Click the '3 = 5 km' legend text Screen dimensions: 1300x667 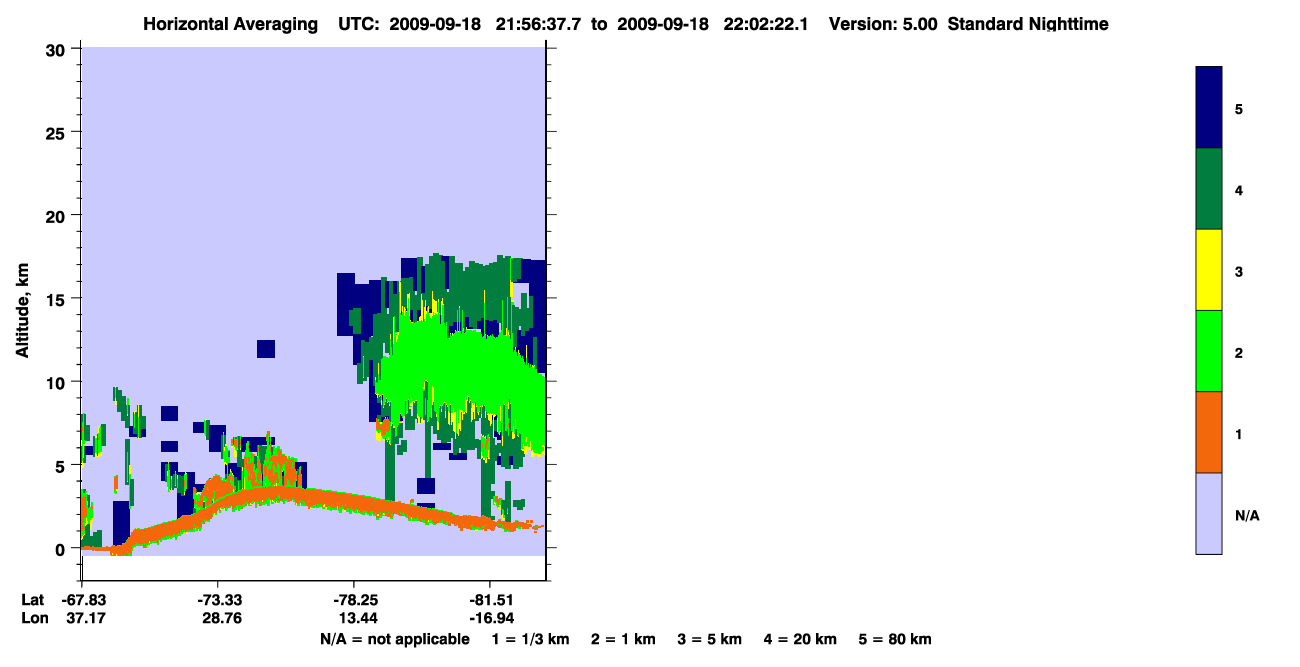[709, 639]
